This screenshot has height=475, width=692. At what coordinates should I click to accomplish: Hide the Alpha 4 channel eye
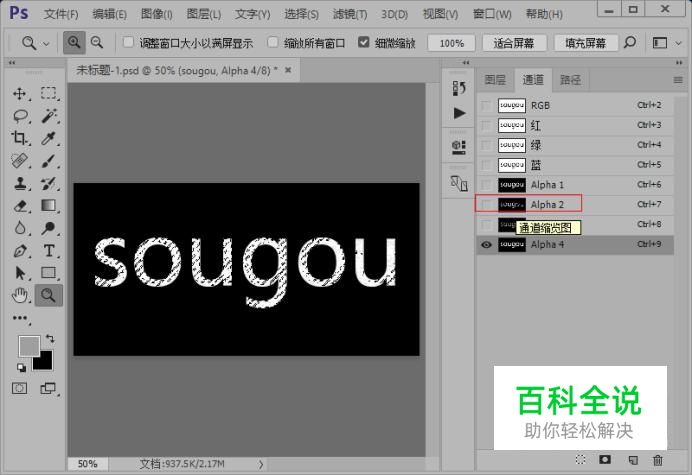486,245
